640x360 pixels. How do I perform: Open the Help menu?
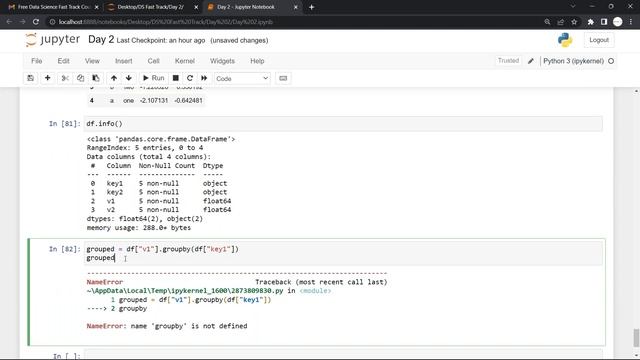257,61
